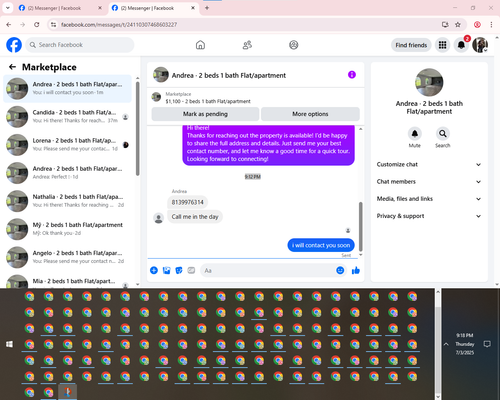Click the conversation list scrollbar
The width and height of the screenshot is (500, 400).
click(x=137, y=128)
